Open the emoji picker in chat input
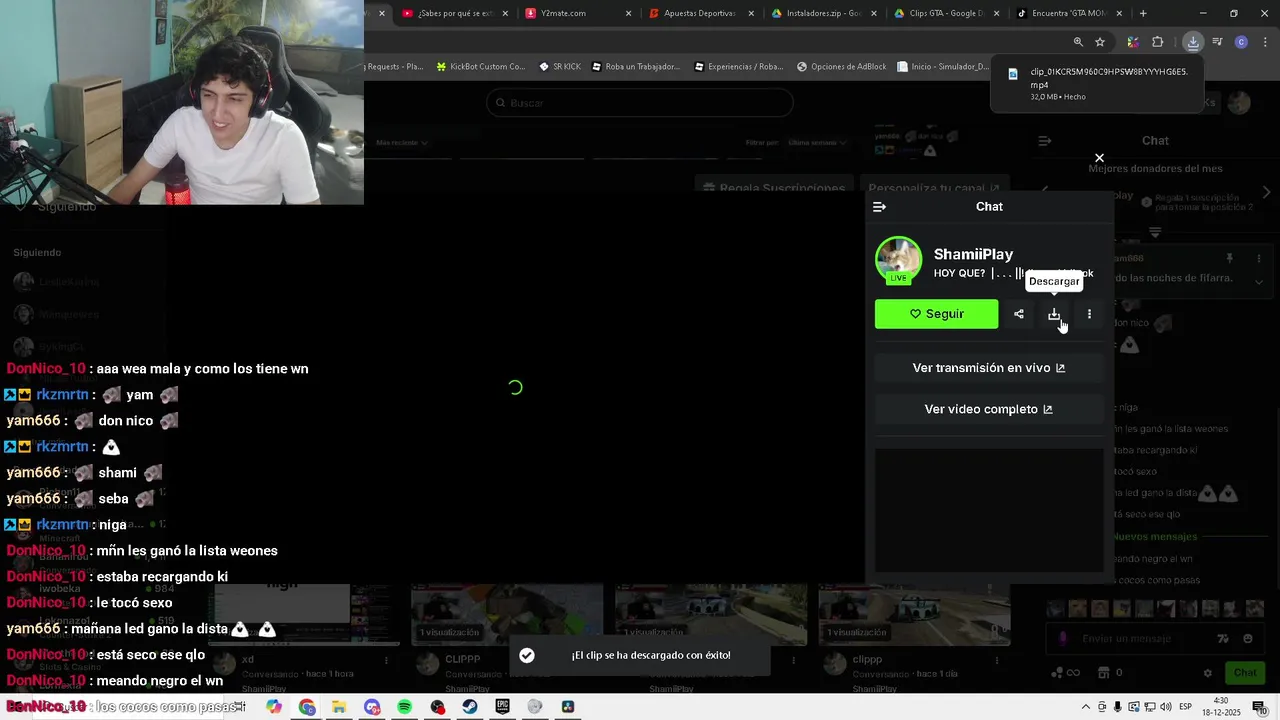The width and height of the screenshot is (1280, 720). (x=1248, y=638)
